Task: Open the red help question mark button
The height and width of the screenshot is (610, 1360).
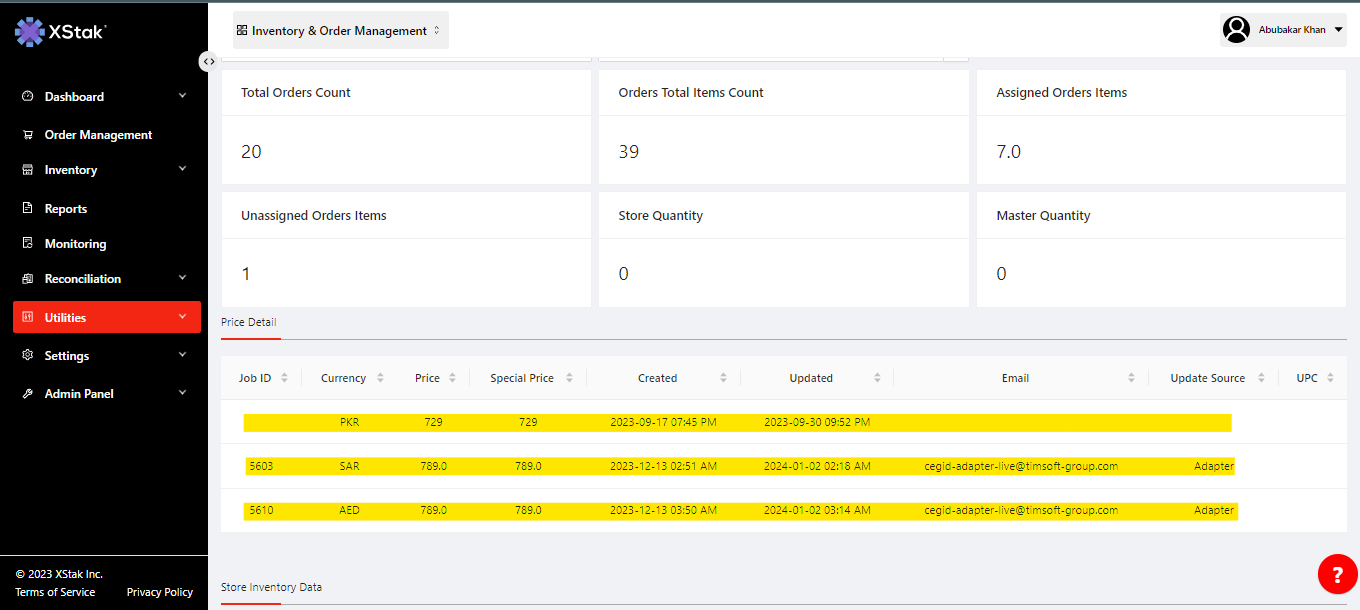Action: [1337, 574]
